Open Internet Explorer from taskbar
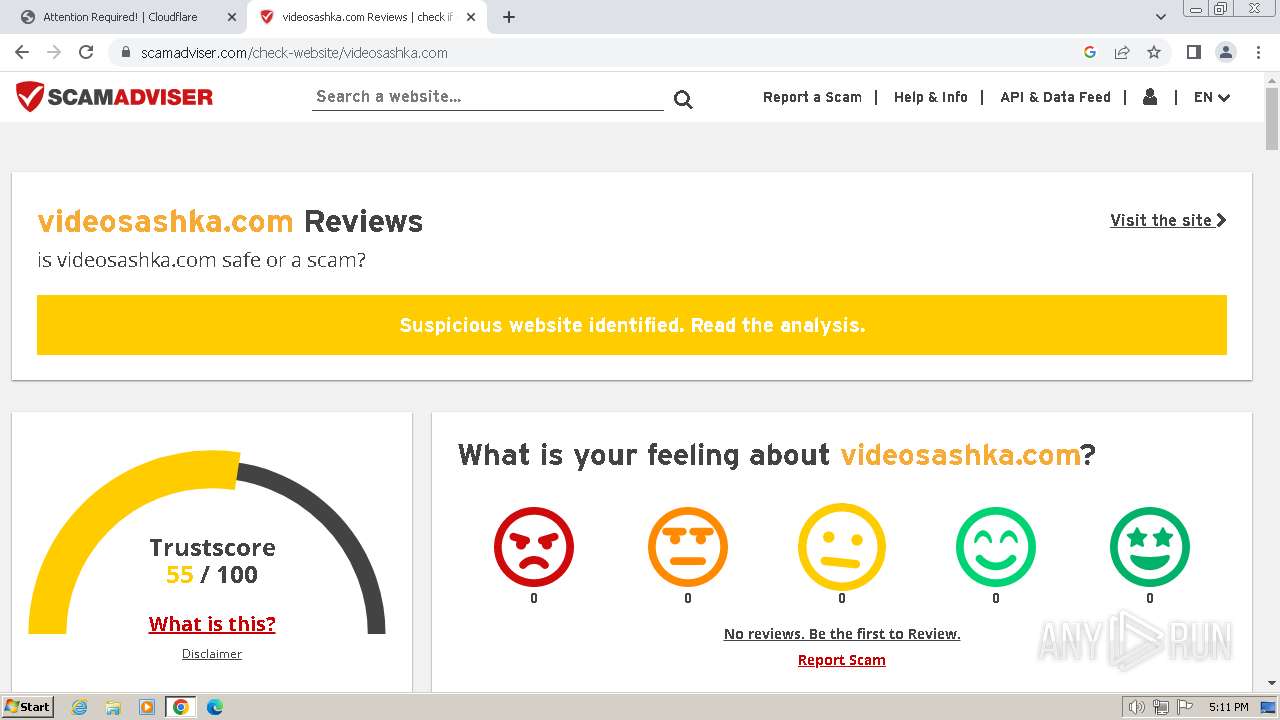The width and height of the screenshot is (1280, 720). point(79,707)
